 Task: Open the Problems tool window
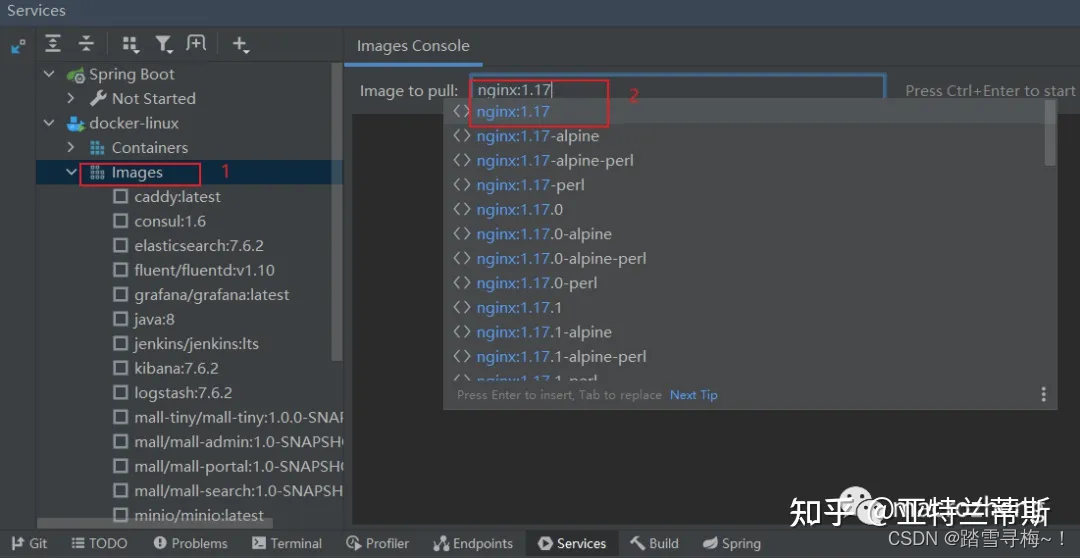click(x=190, y=543)
